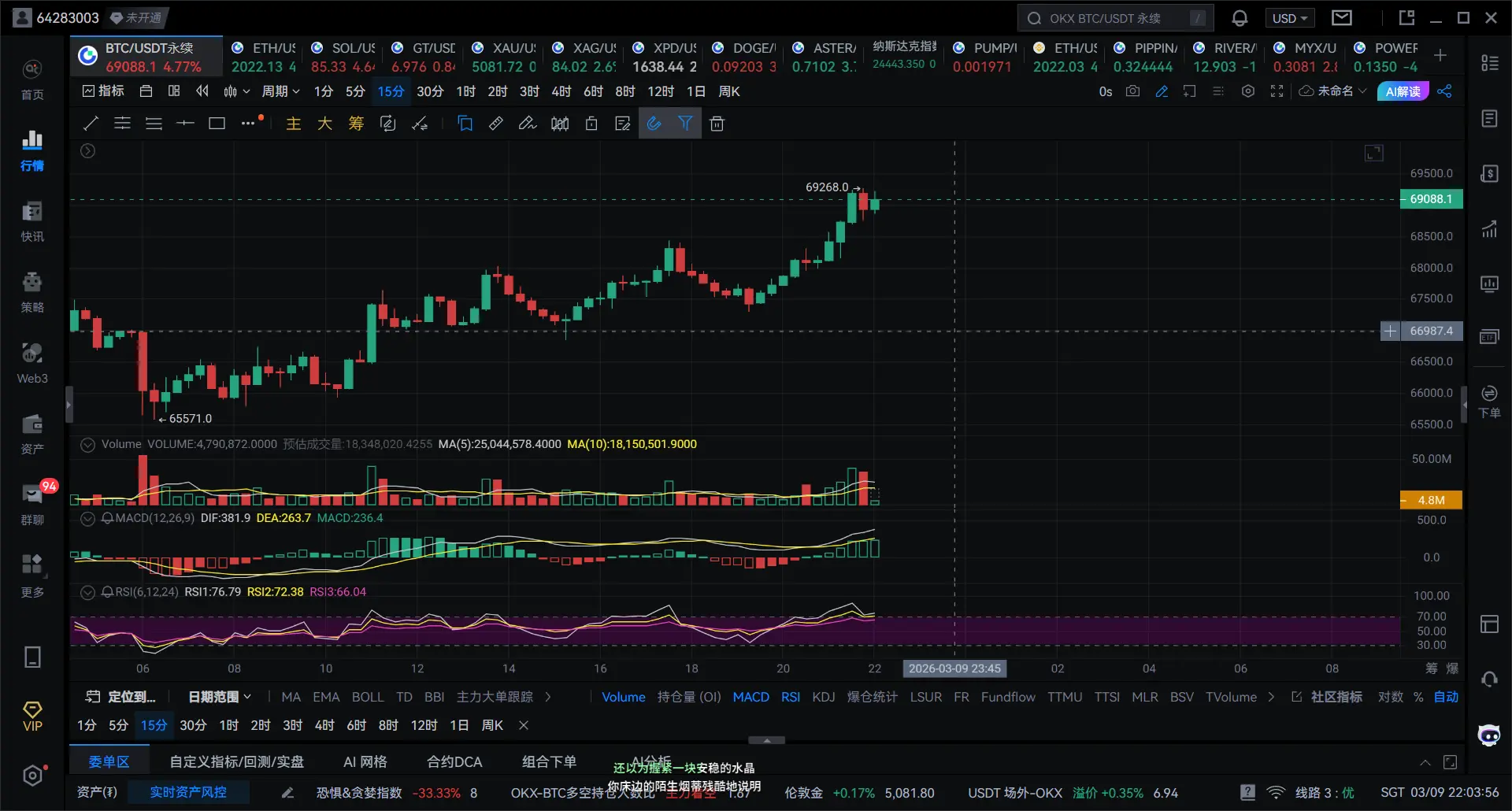Open the mail inbox icon

(x=1342, y=18)
